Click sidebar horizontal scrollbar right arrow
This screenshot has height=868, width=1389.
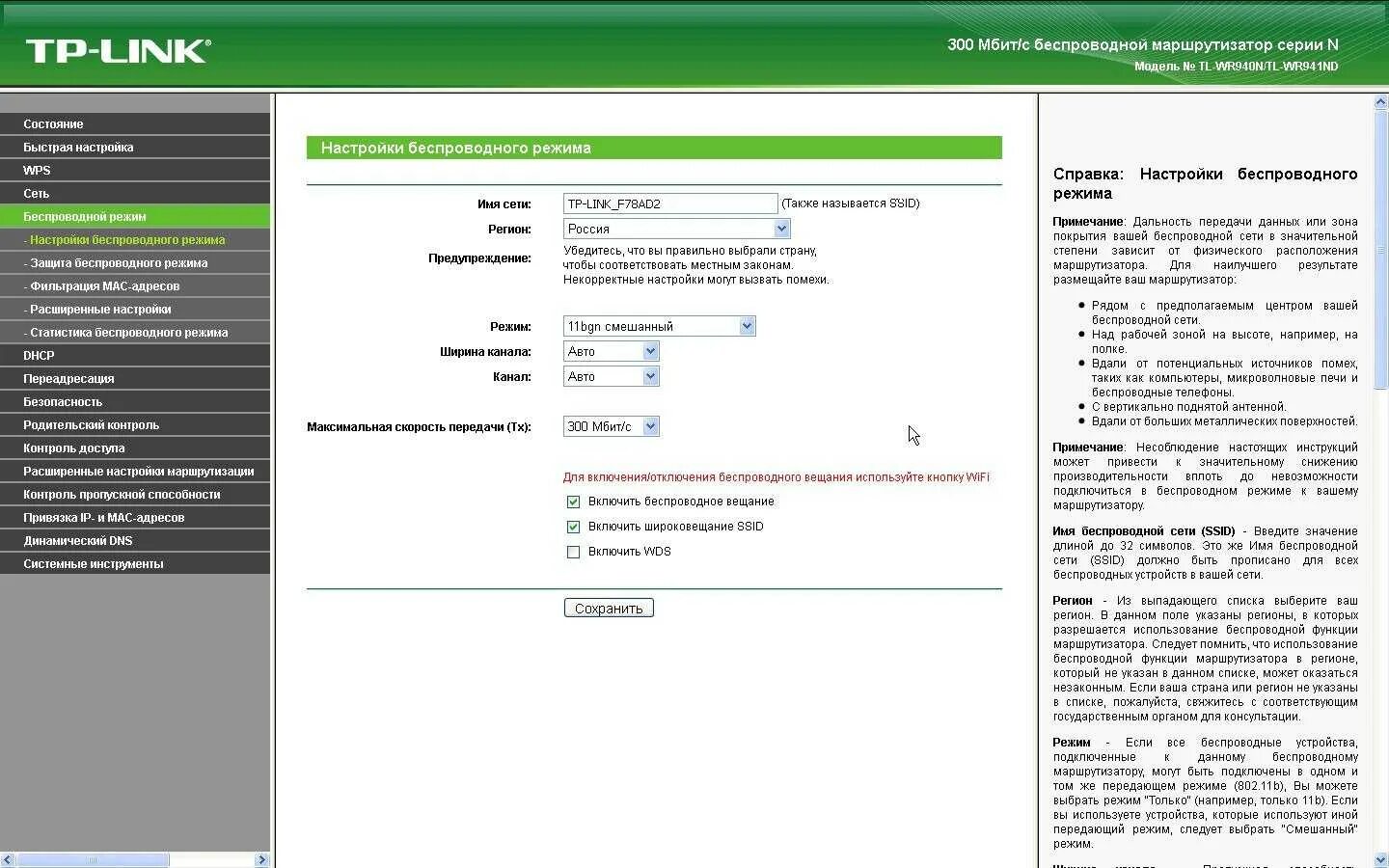coord(261,859)
